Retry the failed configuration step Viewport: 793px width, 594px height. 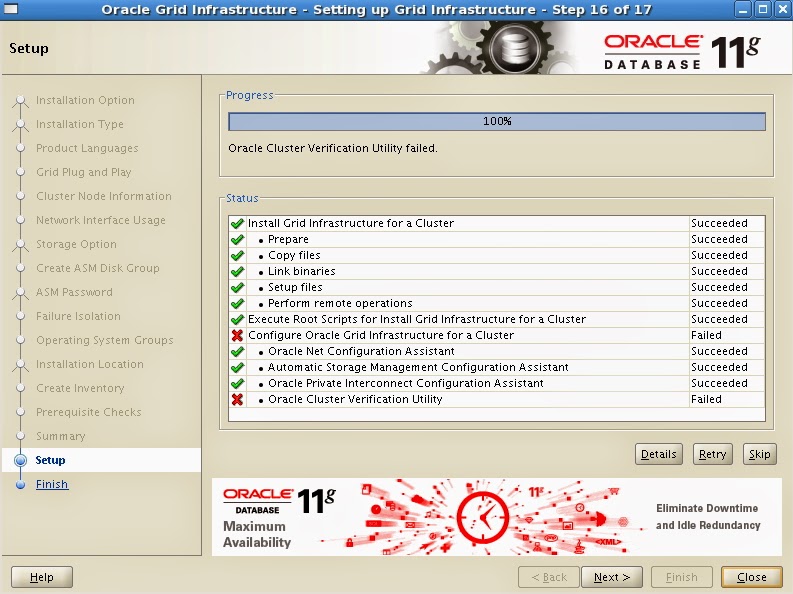(x=713, y=454)
